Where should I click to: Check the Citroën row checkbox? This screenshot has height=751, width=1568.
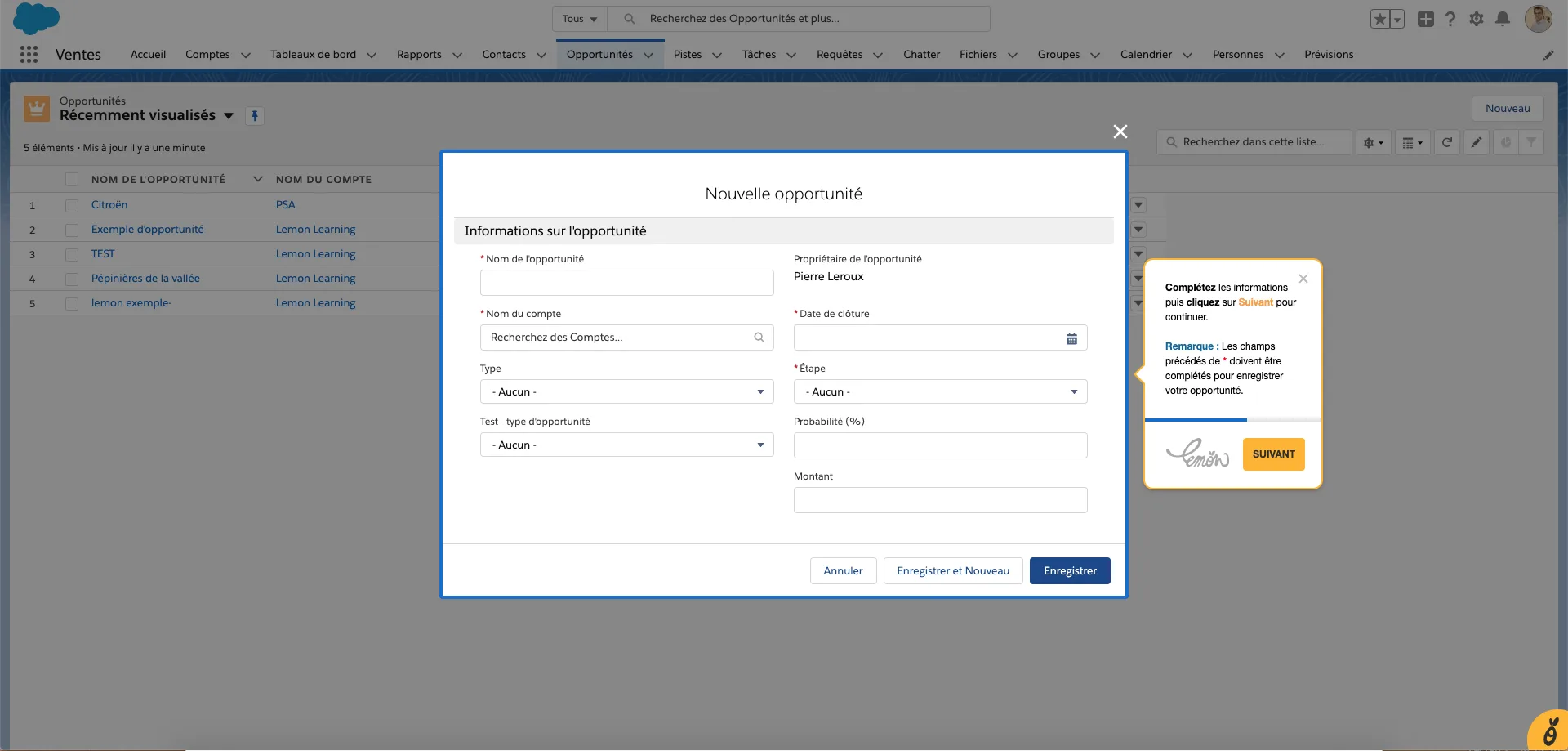point(72,206)
